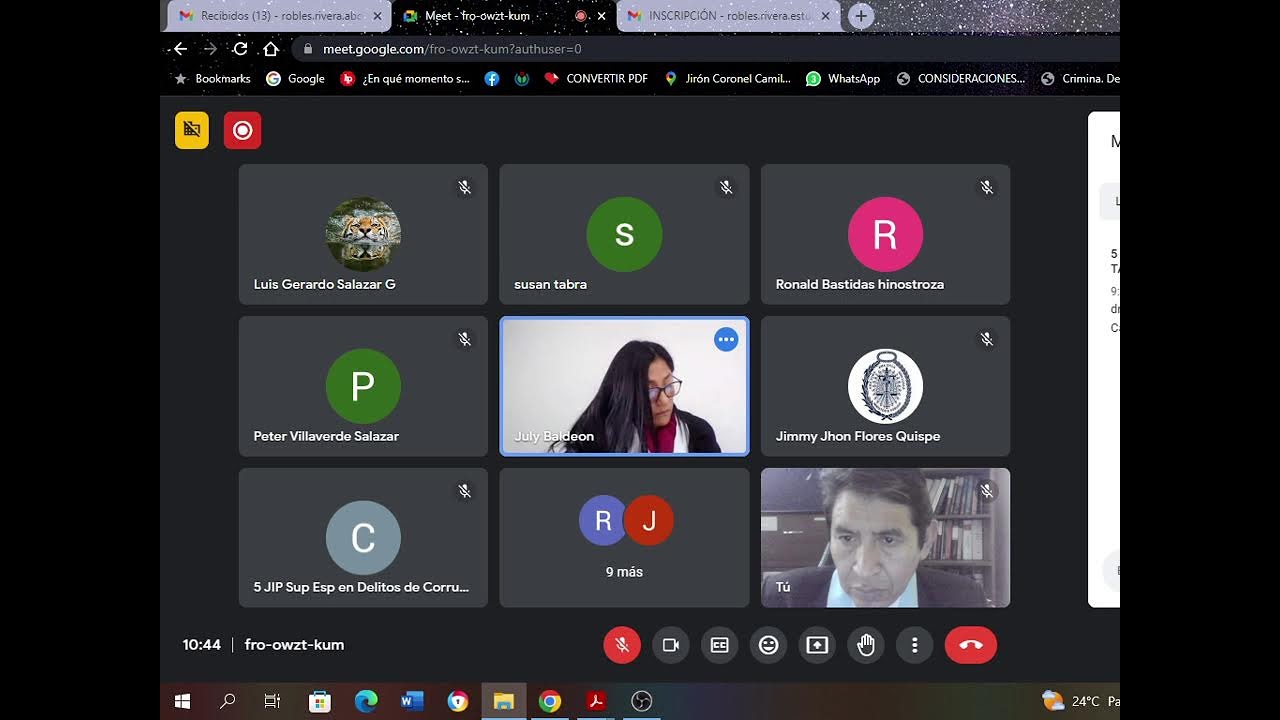
Task: Click muted mic icon on your own tile
Action: (x=987, y=491)
